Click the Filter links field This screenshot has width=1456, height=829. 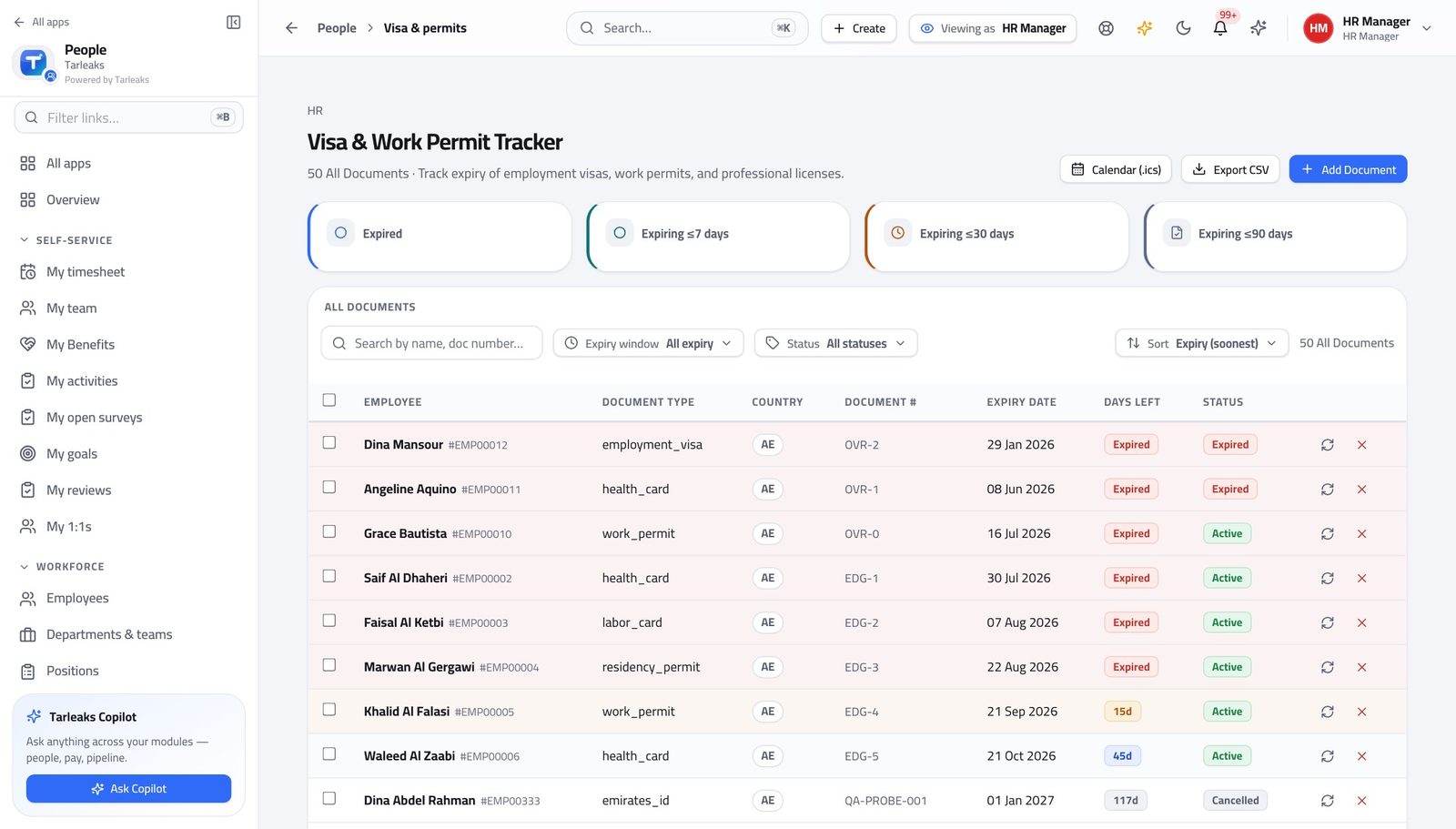click(x=128, y=117)
